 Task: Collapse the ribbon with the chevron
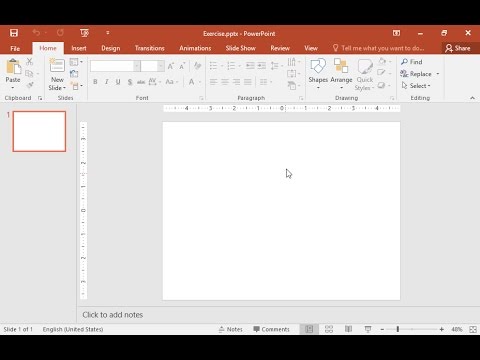tap(472, 98)
